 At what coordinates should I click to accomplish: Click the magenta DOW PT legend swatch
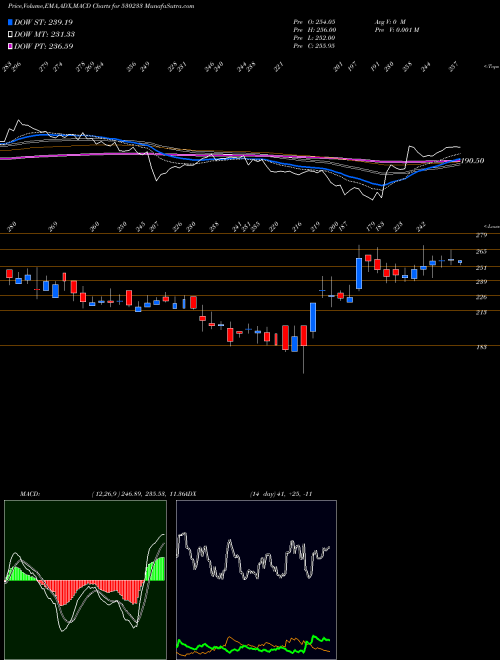tap(10, 46)
